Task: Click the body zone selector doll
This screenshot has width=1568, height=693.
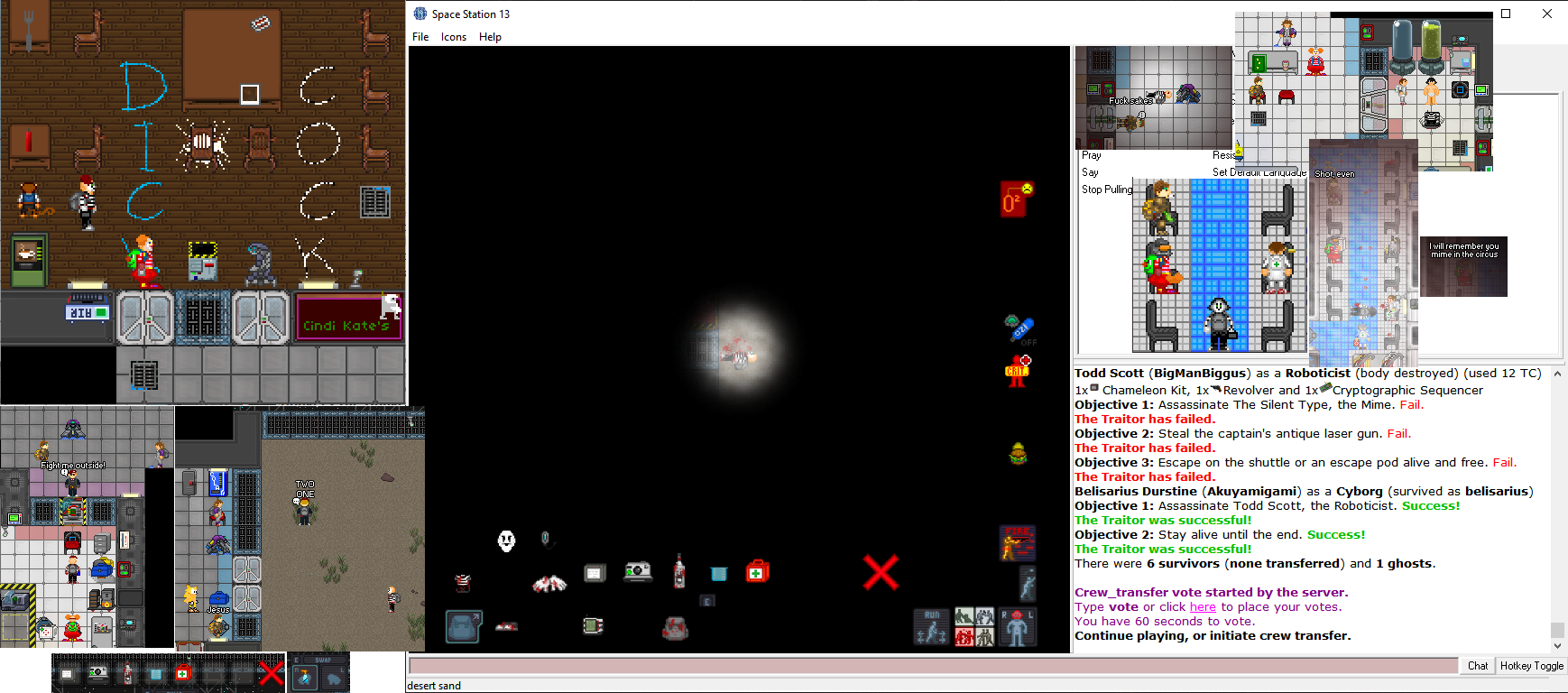Action: (x=1017, y=627)
